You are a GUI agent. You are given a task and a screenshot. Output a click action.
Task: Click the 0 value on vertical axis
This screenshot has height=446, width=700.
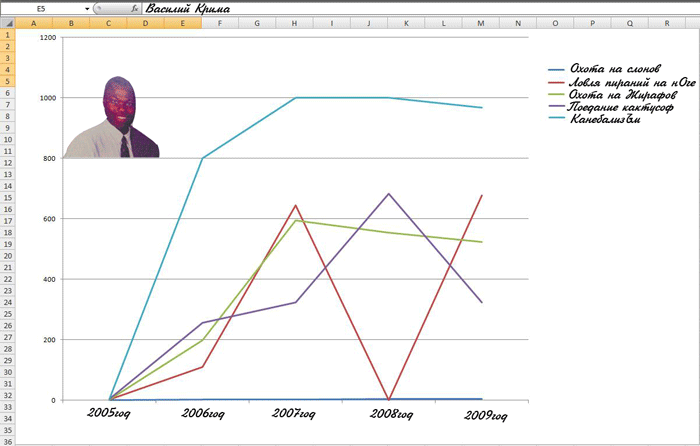click(x=54, y=400)
